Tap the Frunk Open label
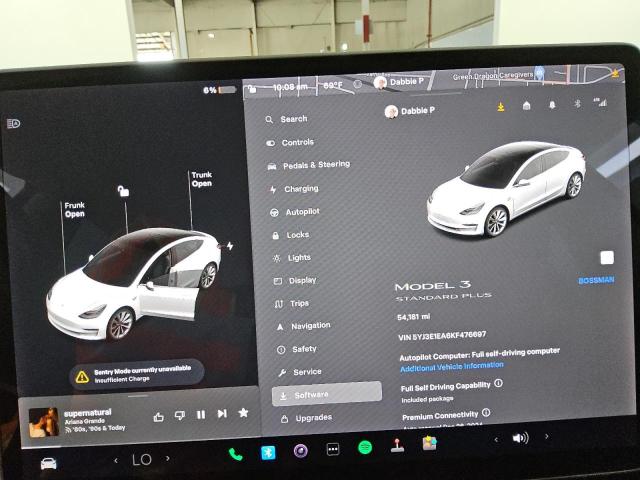640x480 pixels. pos(75,210)
